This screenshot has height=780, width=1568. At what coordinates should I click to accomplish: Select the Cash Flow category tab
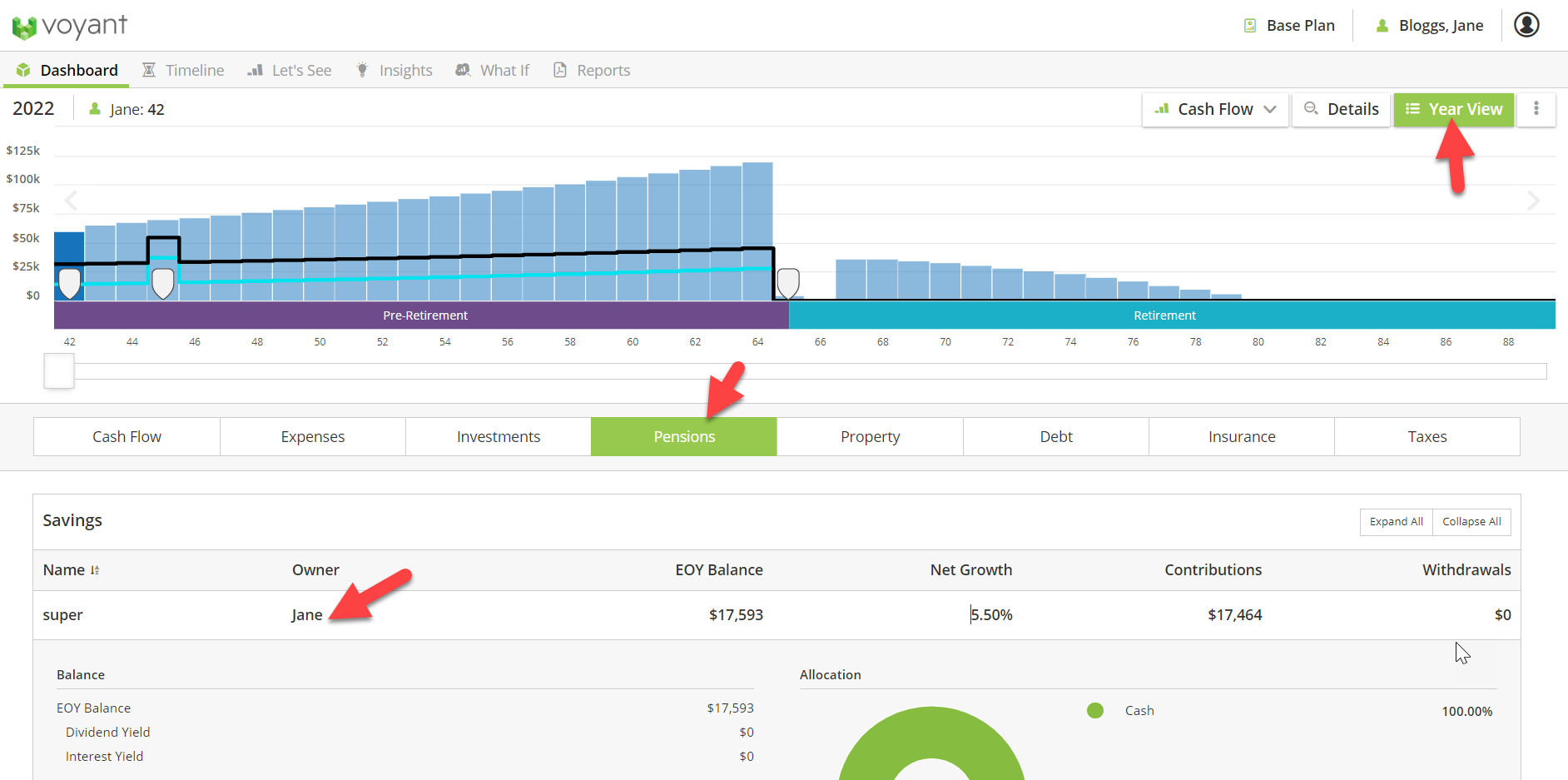coord(127,436)
